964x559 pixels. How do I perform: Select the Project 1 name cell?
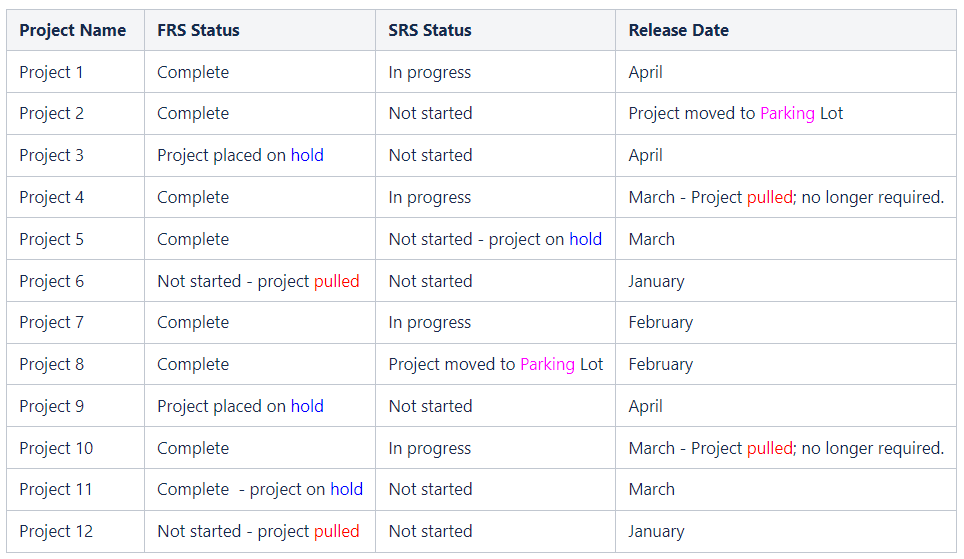point(76,72)
